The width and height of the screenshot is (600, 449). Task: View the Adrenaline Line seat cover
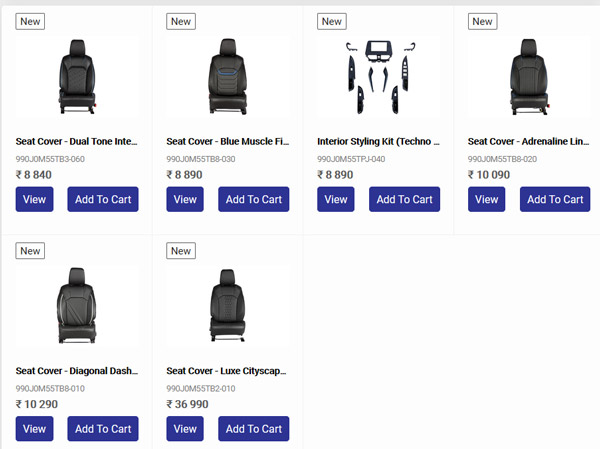[x=486, y=199]
